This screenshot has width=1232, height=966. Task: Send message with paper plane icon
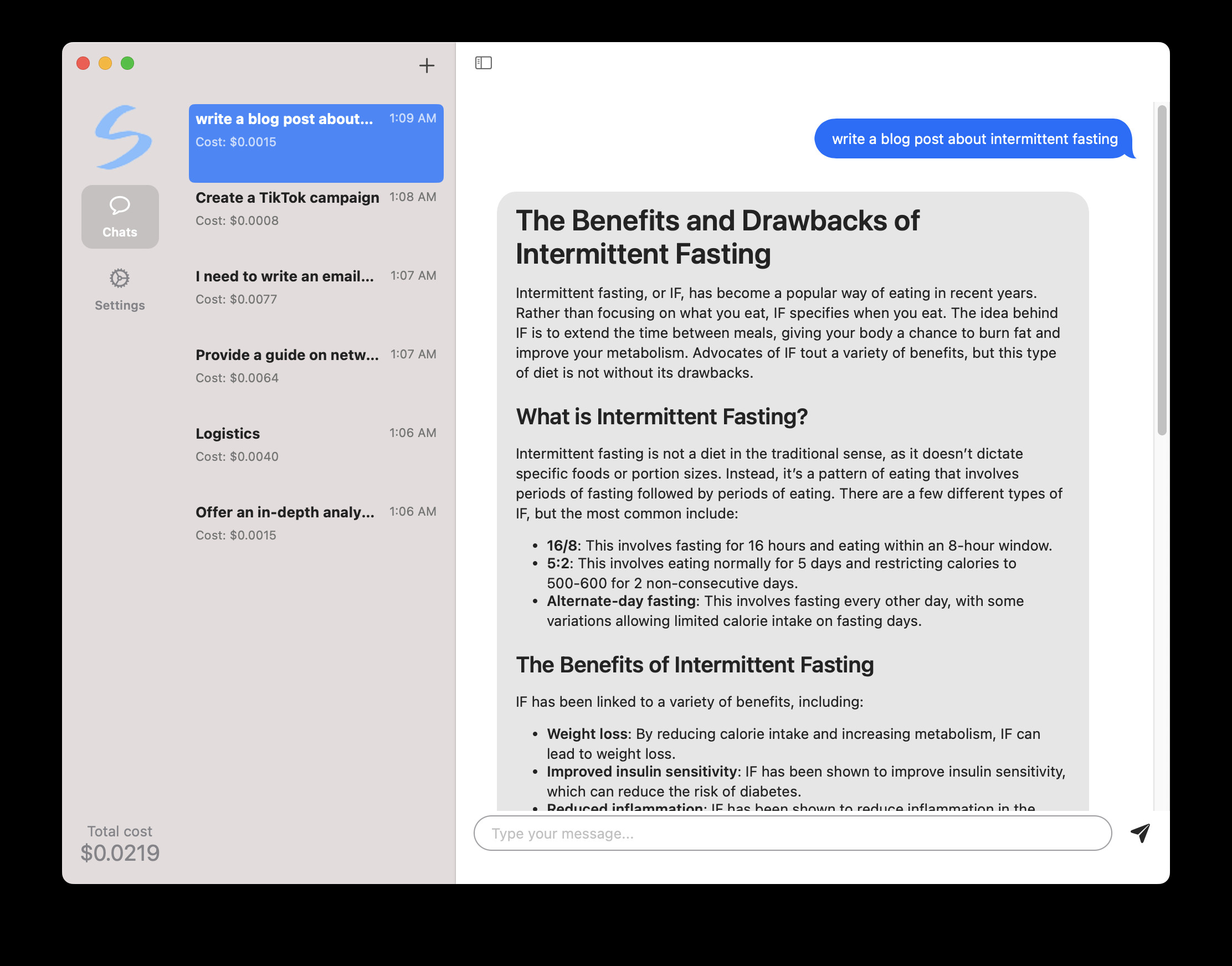tap(1140, 833)
